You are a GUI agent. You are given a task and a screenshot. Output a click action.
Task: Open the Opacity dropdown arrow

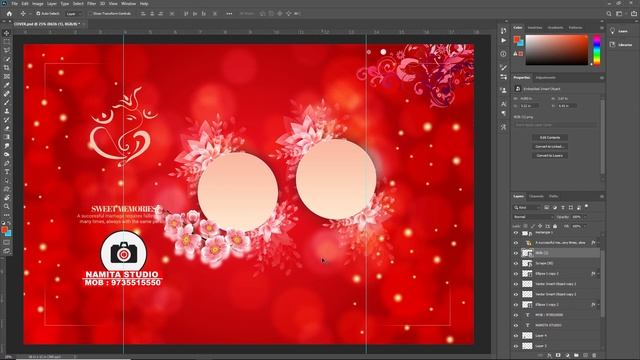[x=584, y=217]
